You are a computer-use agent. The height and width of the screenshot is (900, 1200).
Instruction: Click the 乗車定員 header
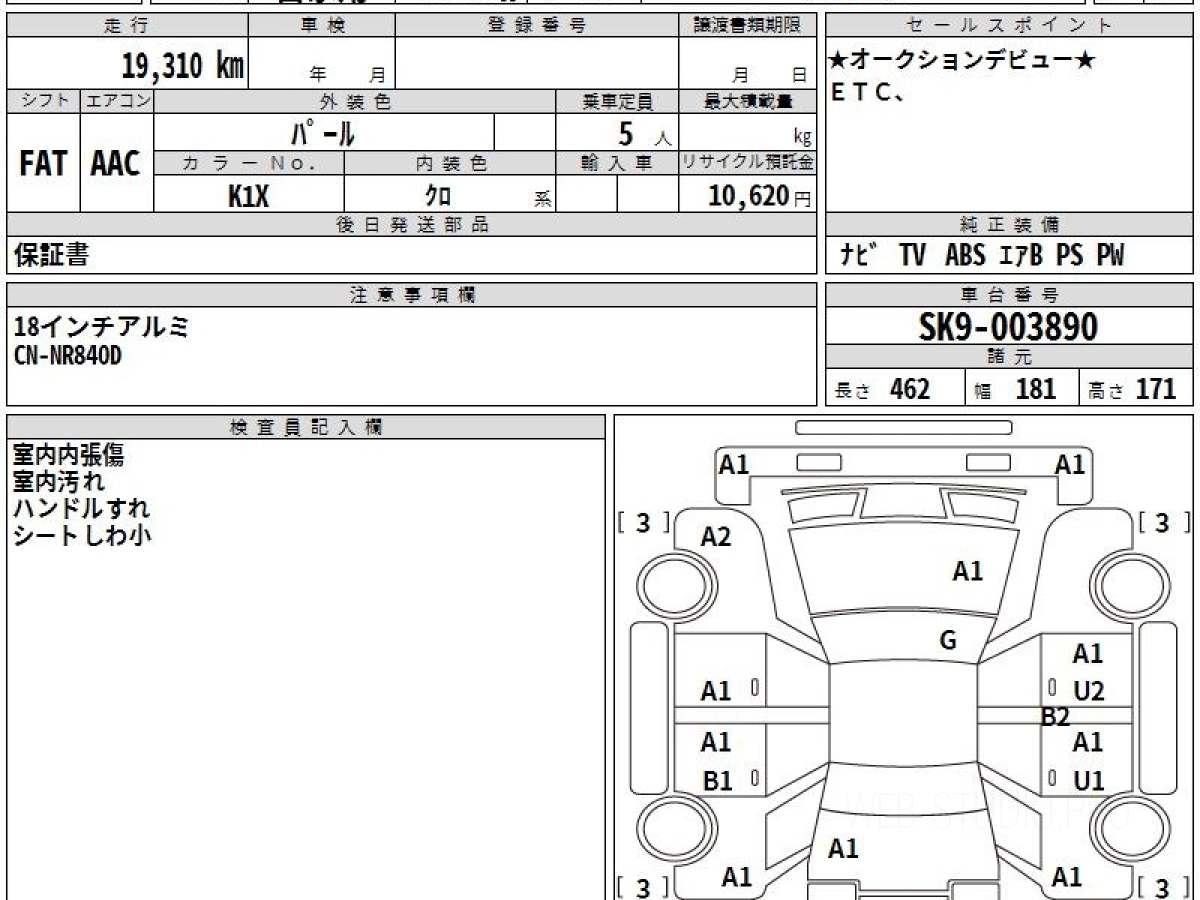pyautogui.click(x=617, y=101)
